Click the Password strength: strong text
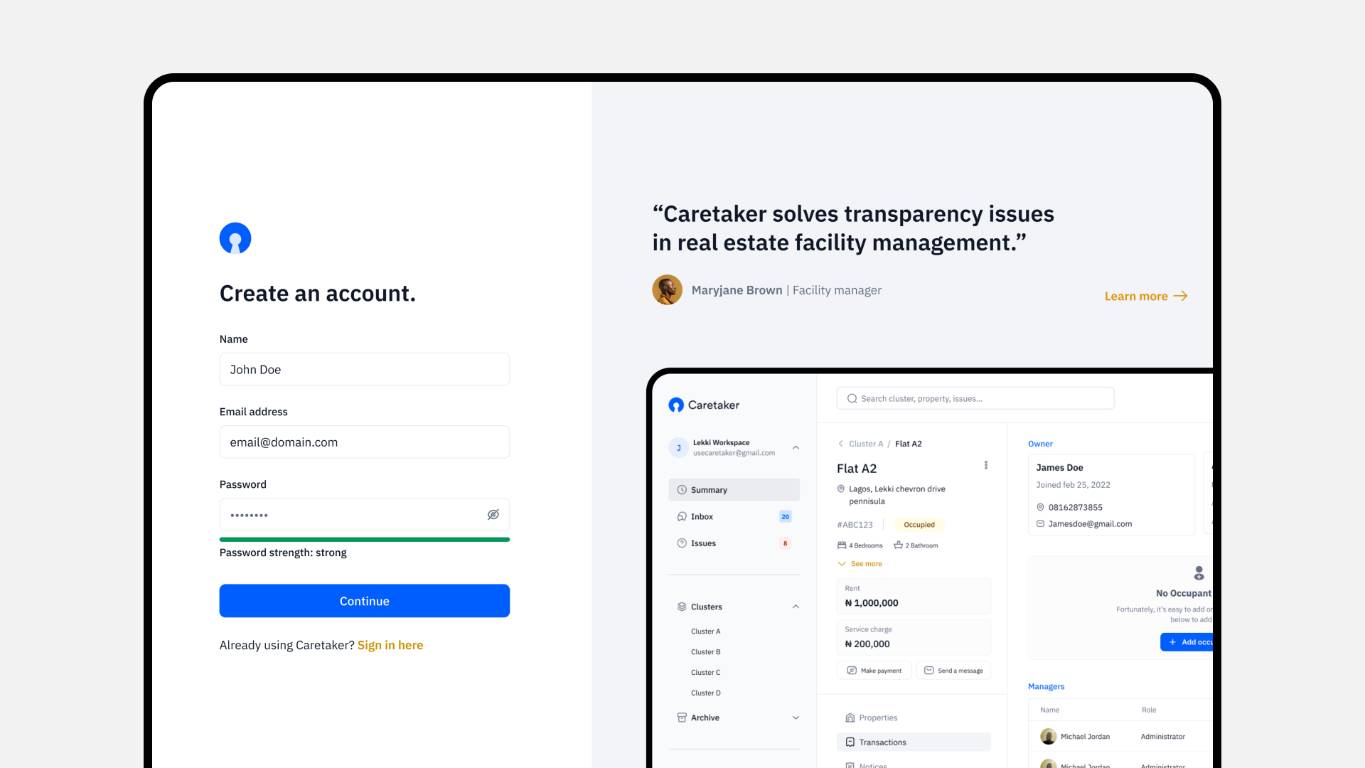The image size is (1365, 768). (x=283, y=553)
